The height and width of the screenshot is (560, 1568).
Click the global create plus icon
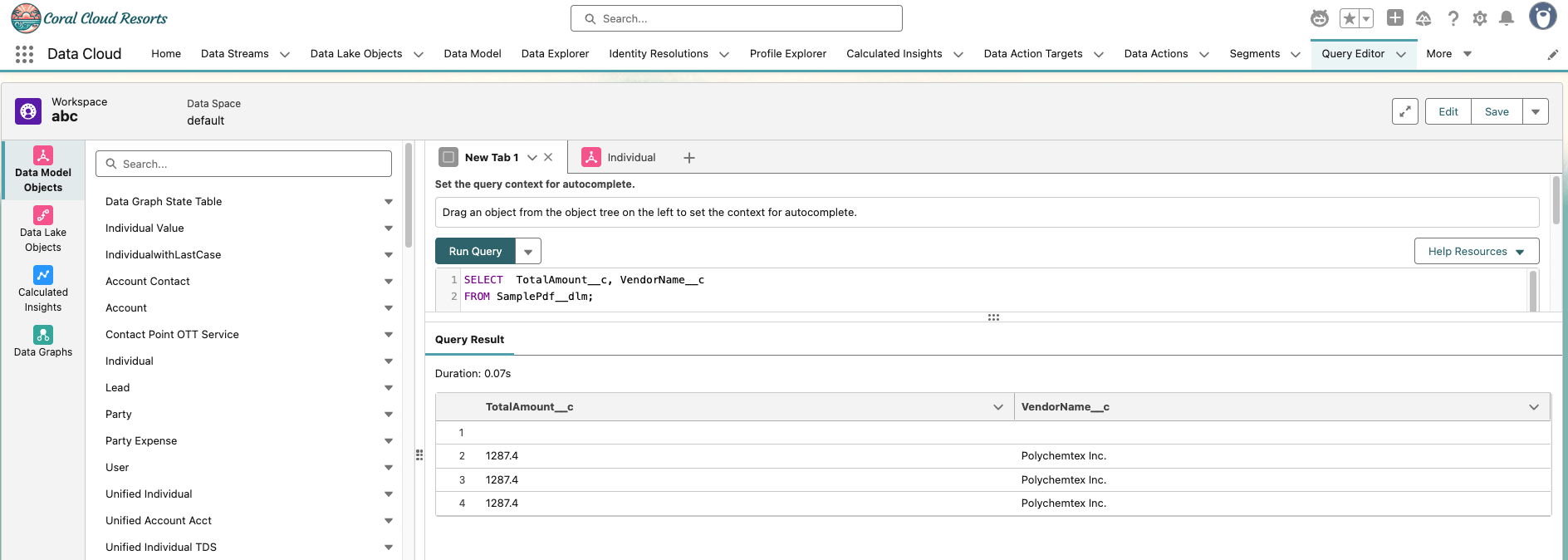1395,17
